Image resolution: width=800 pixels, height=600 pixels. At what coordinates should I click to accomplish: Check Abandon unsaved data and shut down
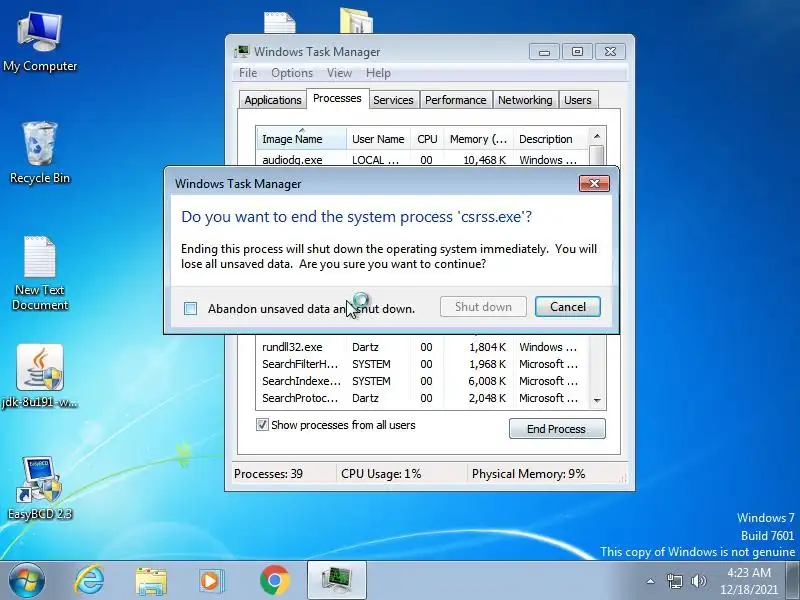pyautogui.click(x=190, y=308)
